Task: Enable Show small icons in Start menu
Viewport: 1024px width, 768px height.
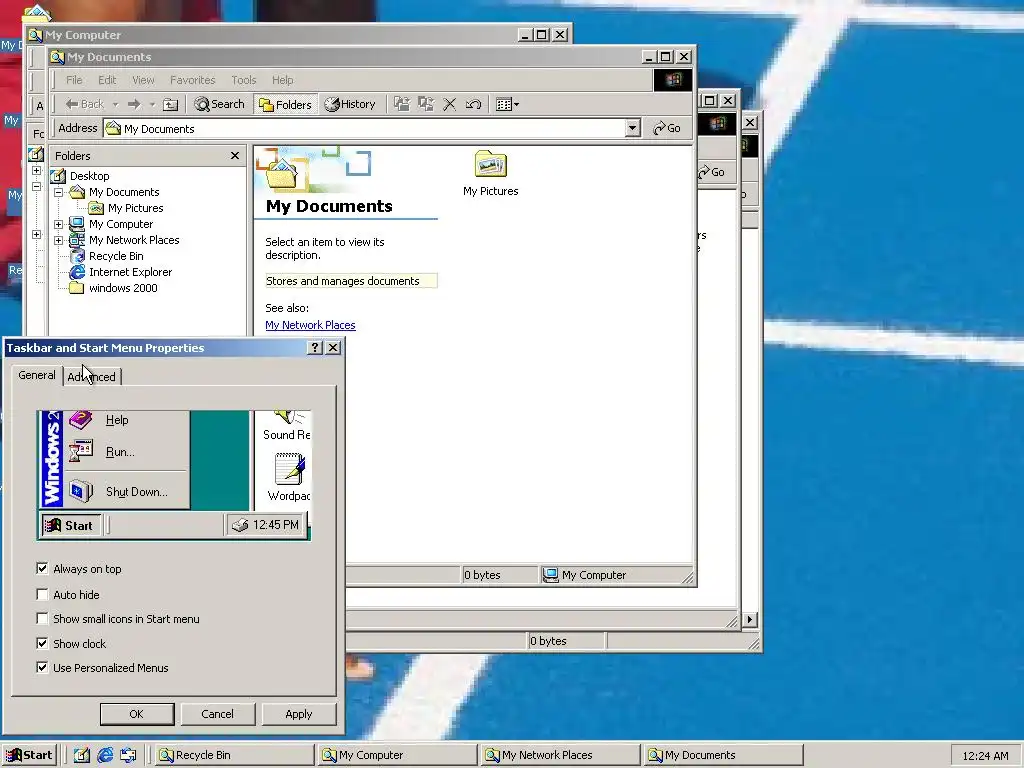Action: [42, 618]
